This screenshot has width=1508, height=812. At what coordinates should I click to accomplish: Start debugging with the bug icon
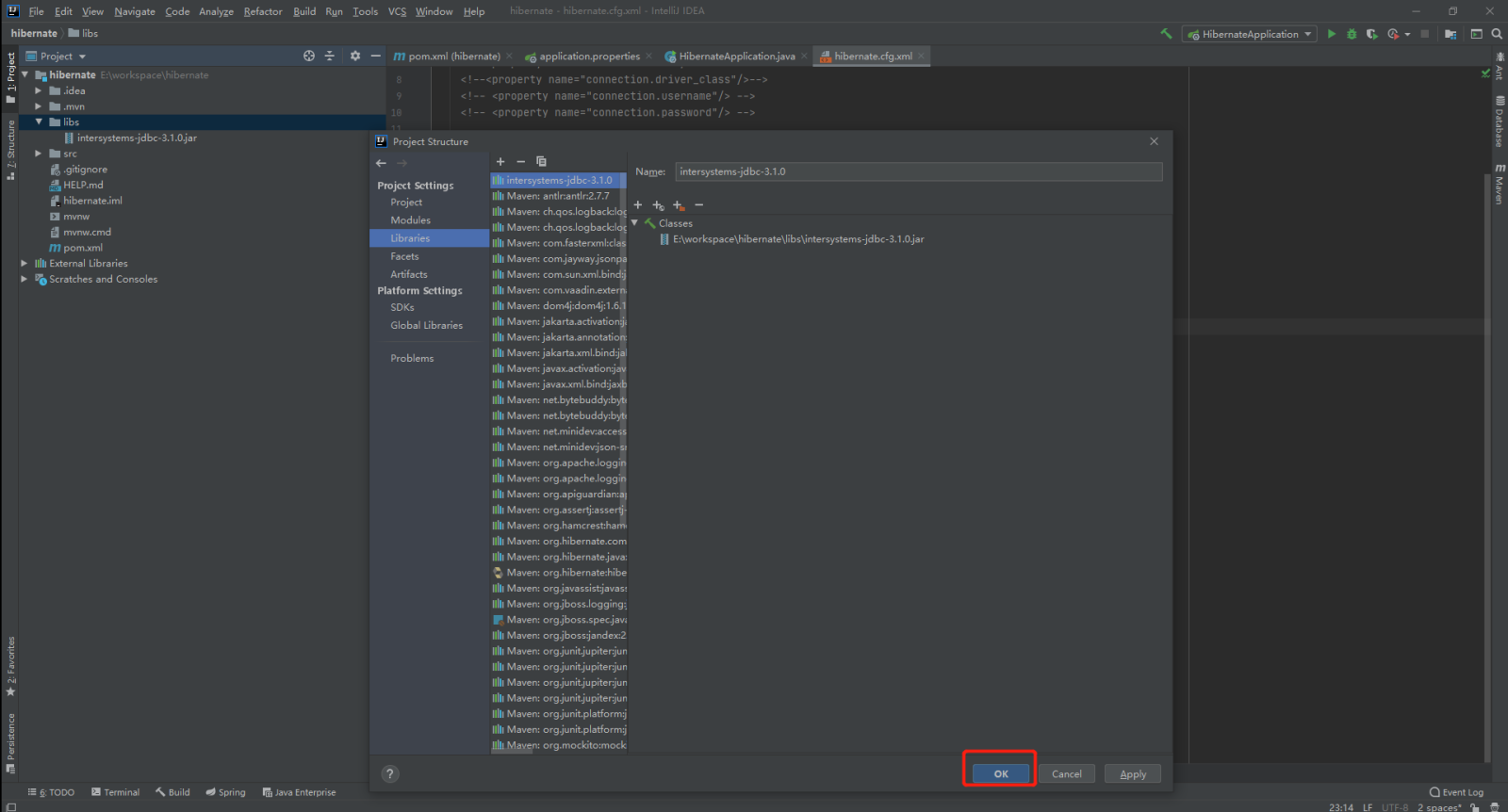coord(1352,34)
